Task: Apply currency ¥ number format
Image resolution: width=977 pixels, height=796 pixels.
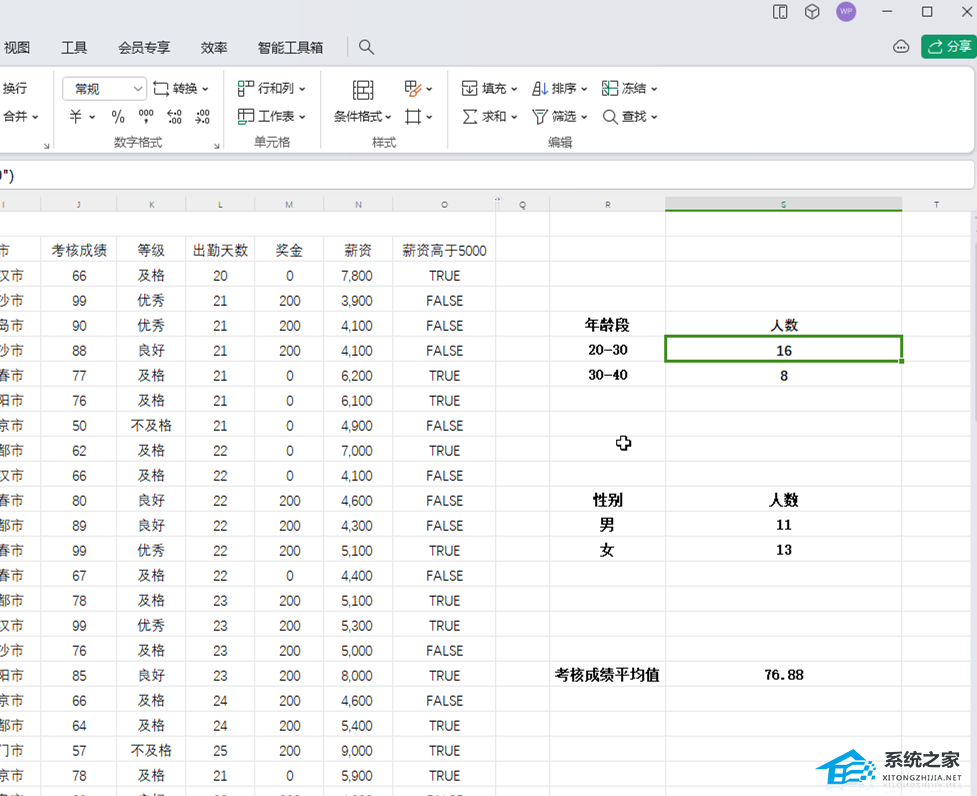Action: pyautogui.click(x=75, y=116)
